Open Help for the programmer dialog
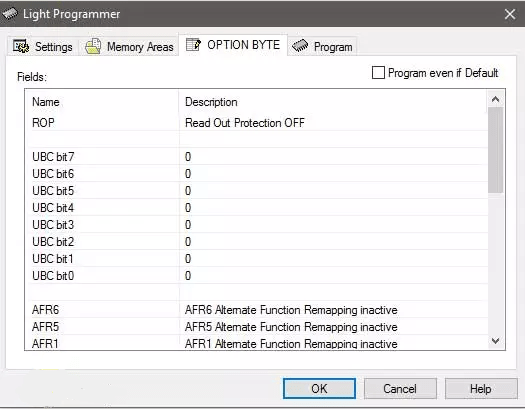The width and height of the screenshot is (525, 409). point(481,389)
